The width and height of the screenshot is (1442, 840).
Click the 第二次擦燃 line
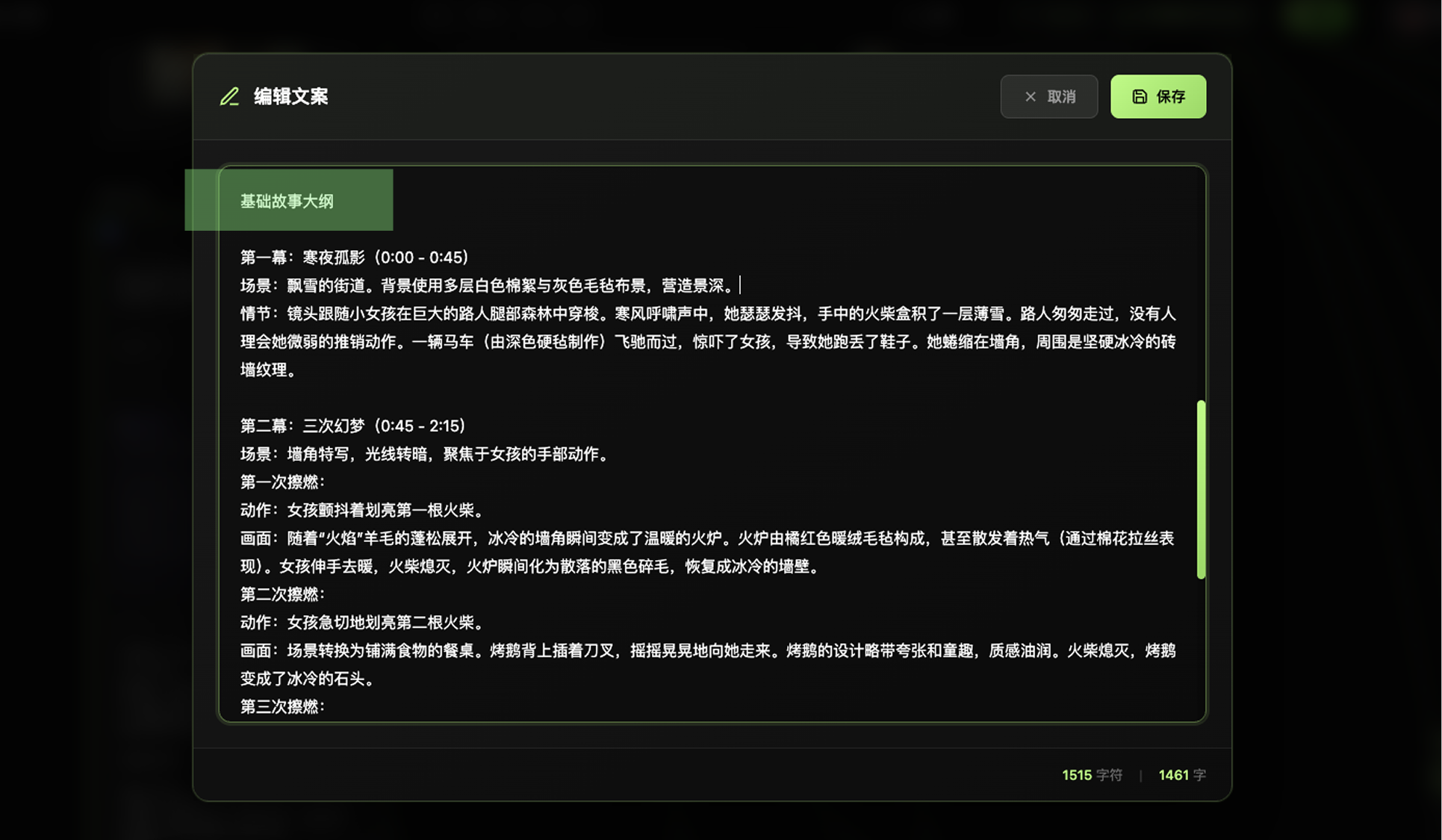point(282,594)
